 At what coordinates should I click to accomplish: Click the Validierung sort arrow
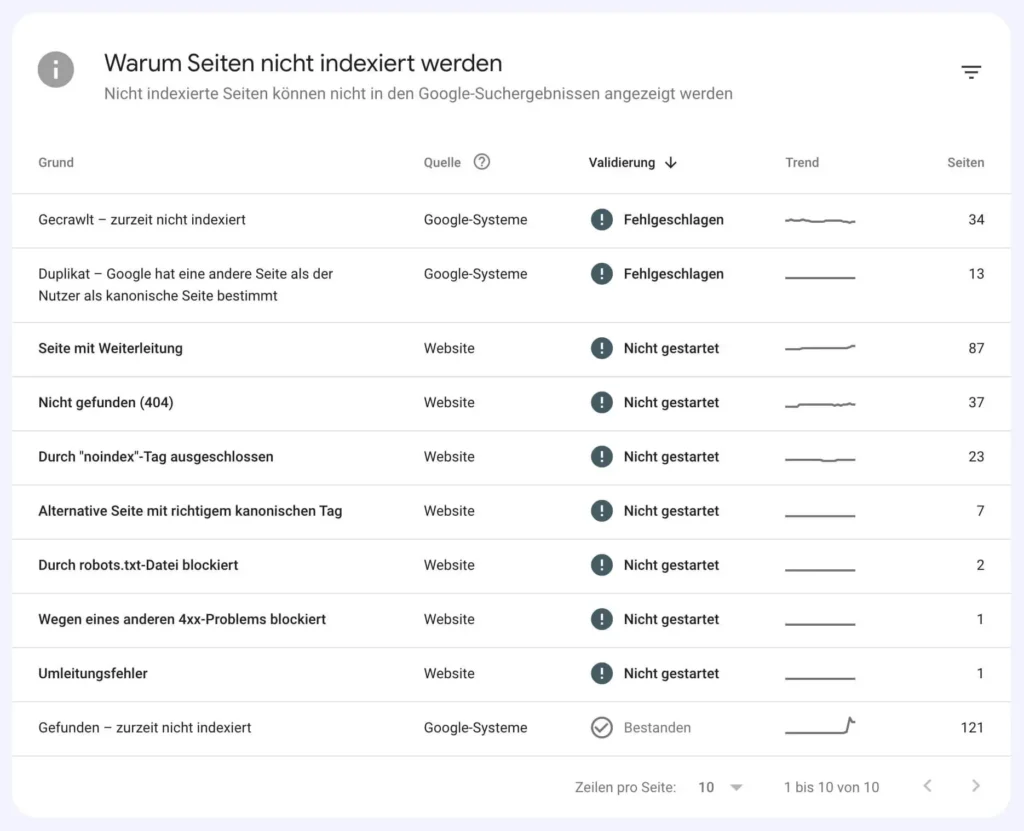[x=671, y=162]
